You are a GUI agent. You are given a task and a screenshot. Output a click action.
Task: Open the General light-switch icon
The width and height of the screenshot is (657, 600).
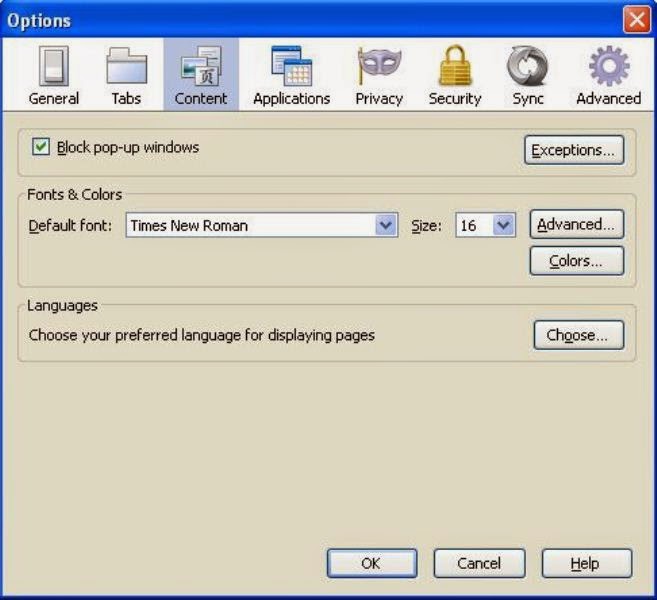click(x=54, y=66)
